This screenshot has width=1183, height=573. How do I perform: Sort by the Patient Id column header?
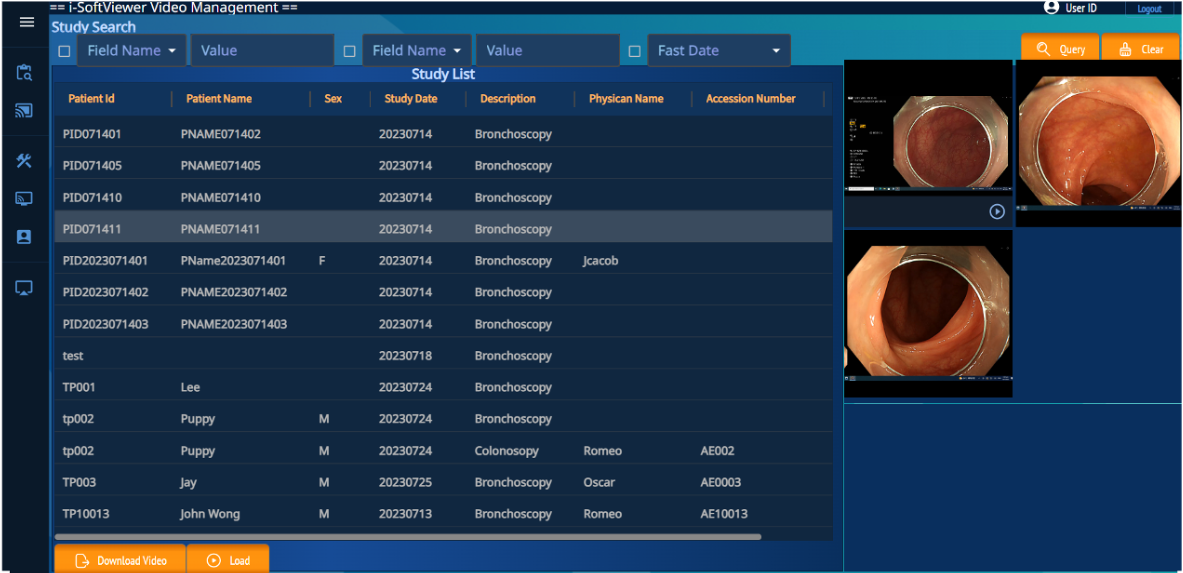point(91,99)
